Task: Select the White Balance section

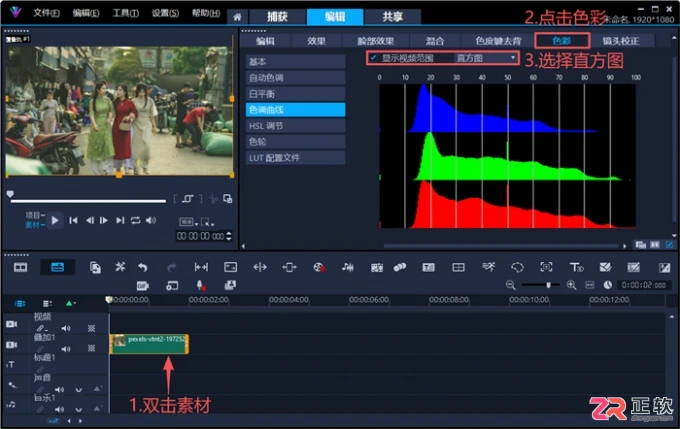Action: 295,94
